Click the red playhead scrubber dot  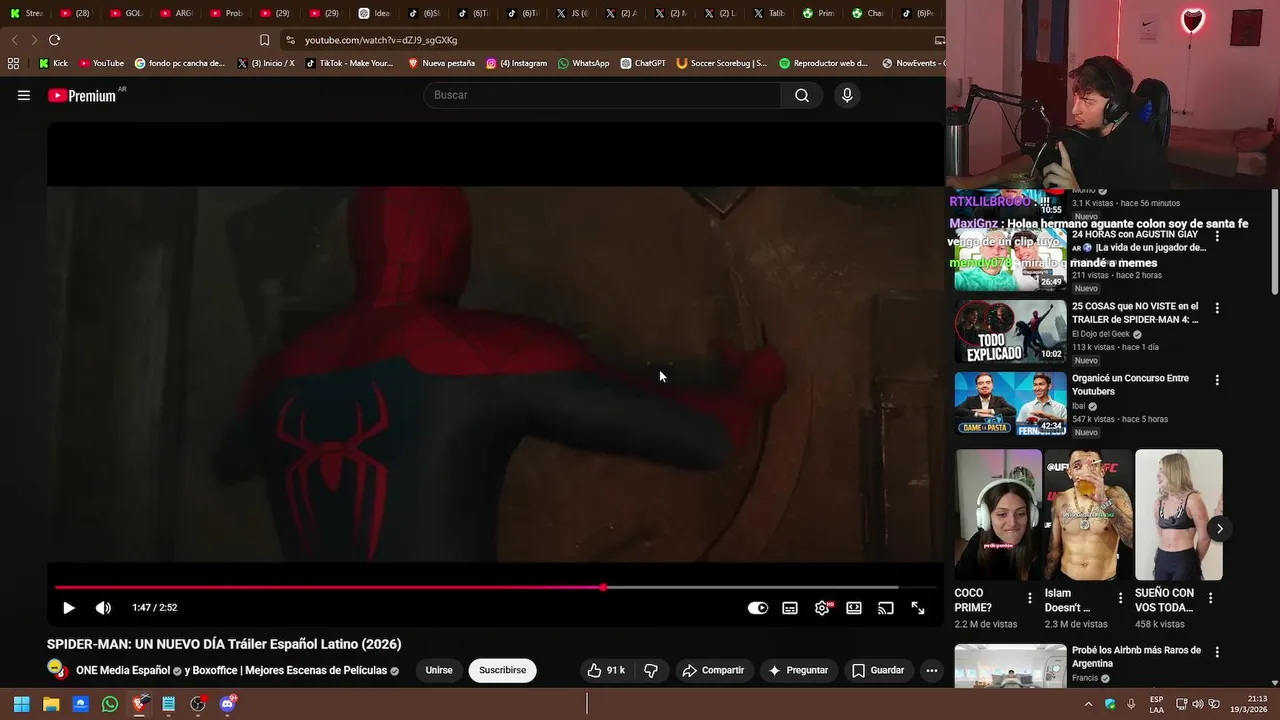pyautogui.click(x=603, y=587)
